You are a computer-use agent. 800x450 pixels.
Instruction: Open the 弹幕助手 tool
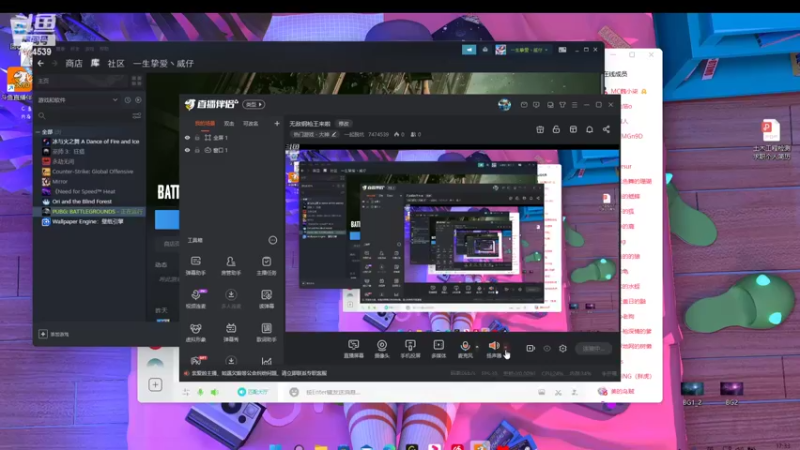coord(196,266)
